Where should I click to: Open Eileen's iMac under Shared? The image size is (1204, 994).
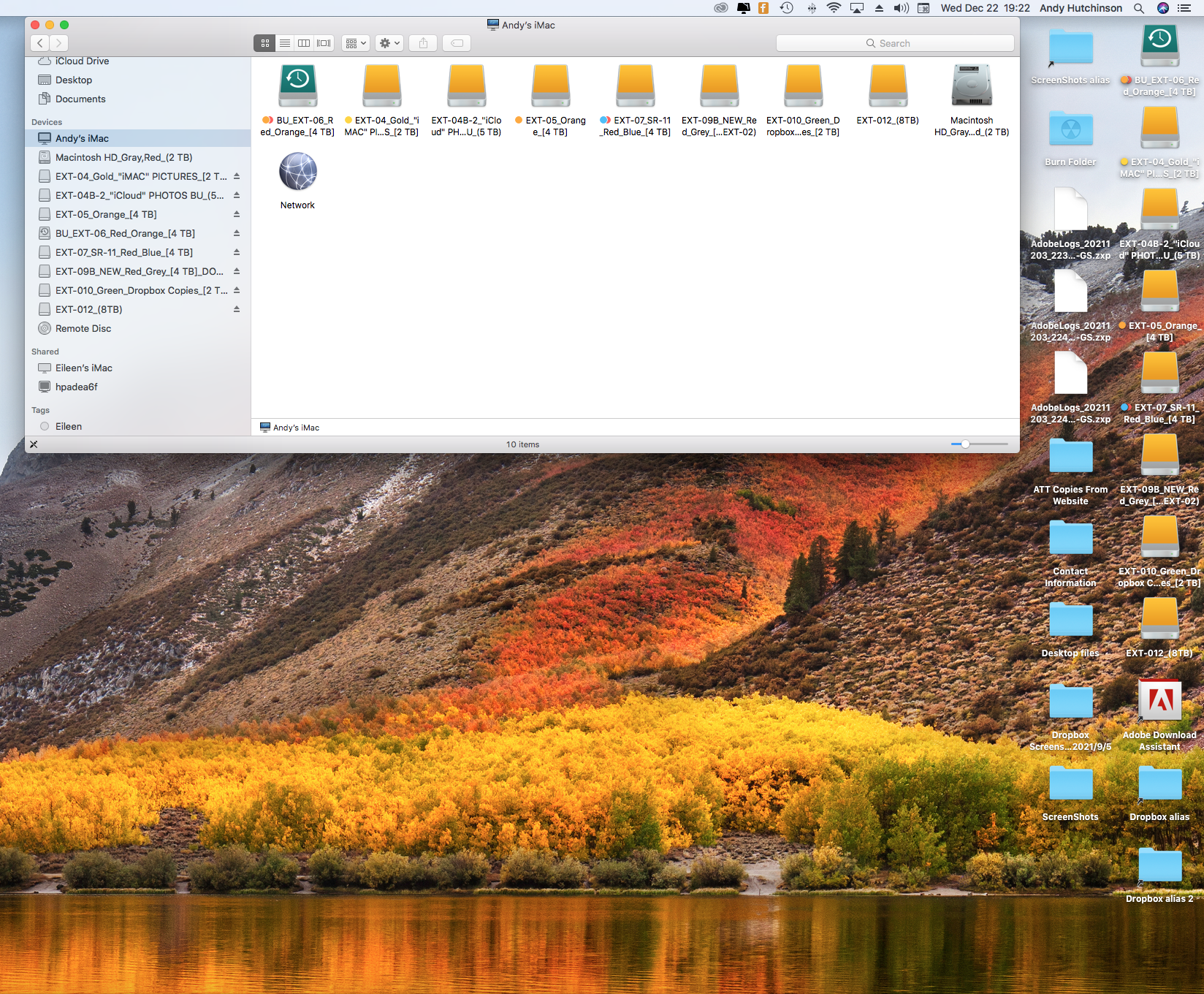[137, 368]
